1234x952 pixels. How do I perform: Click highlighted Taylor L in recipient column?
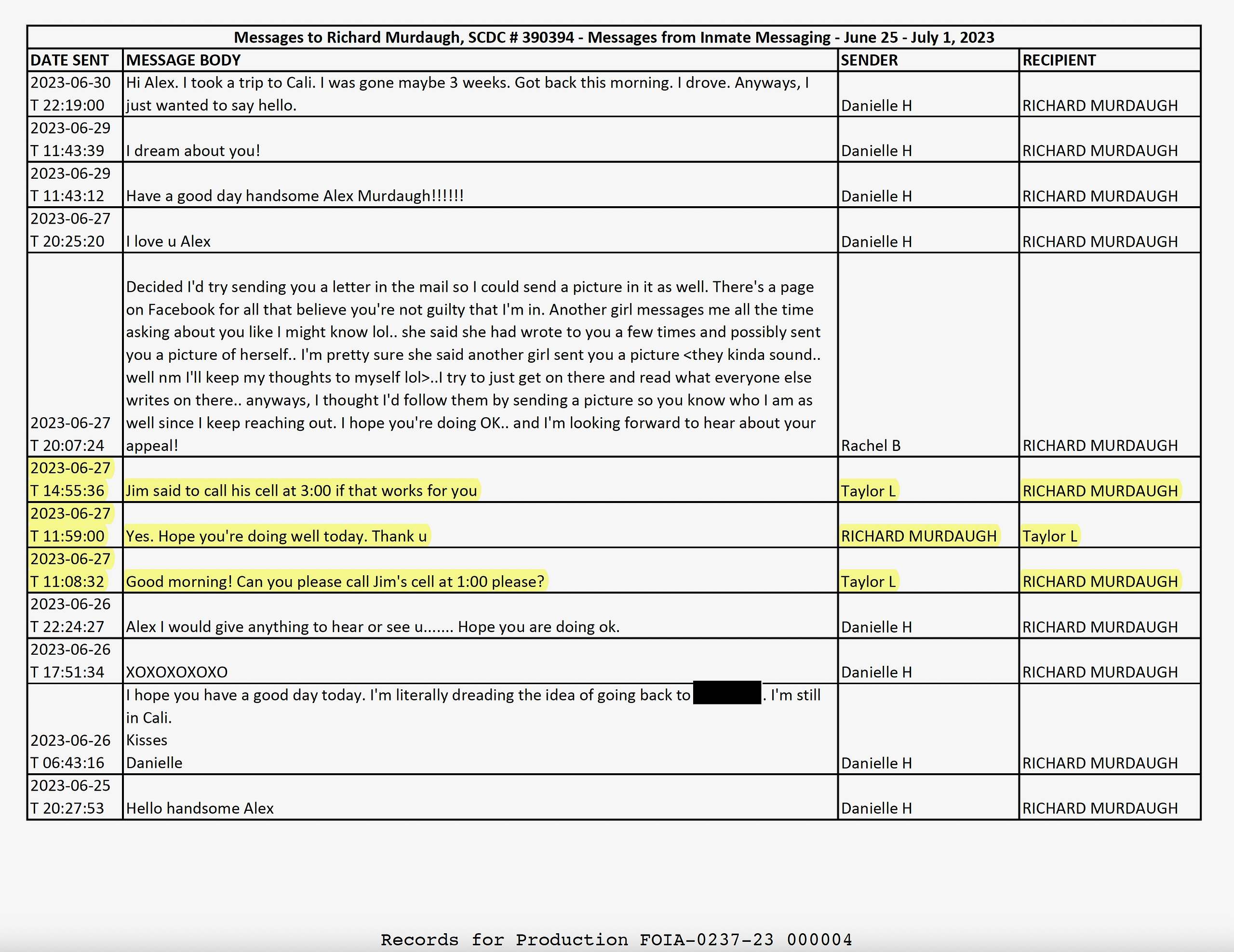pos(1050,536)
